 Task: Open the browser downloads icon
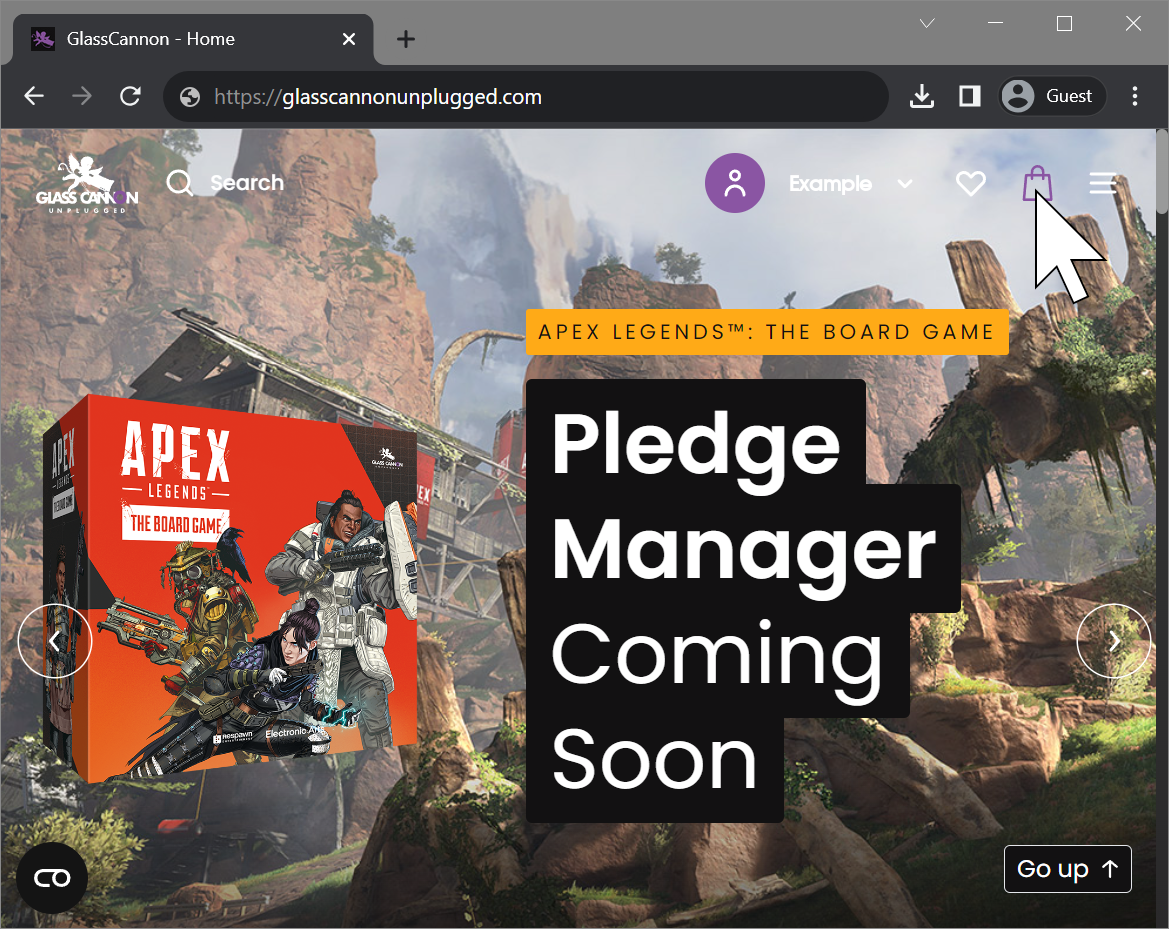point(922,97)
